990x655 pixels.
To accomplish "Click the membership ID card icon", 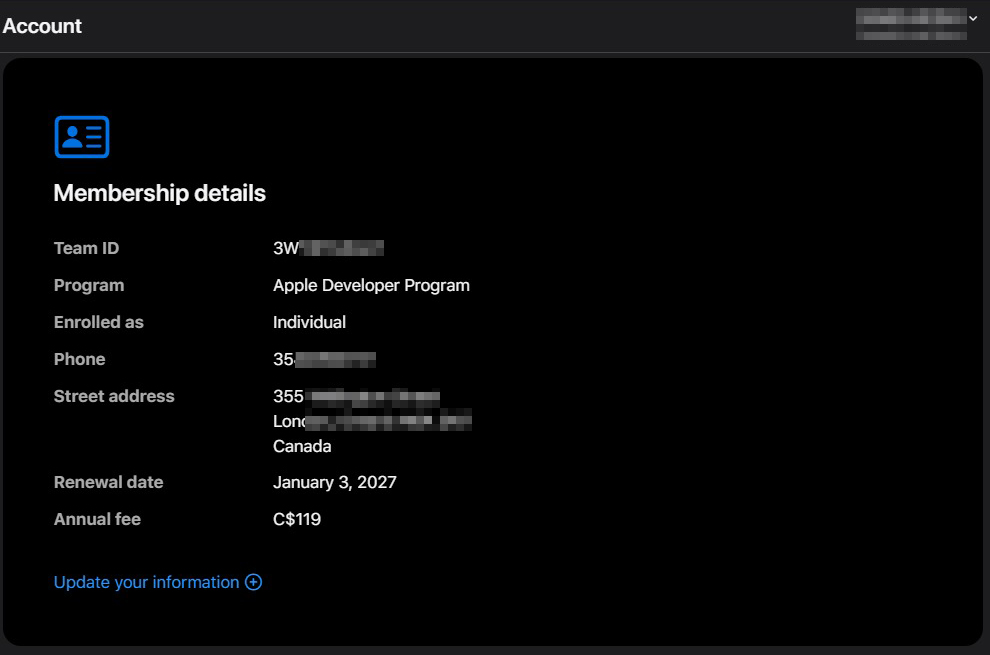I will pyautogui.click(x=81, y=137).
